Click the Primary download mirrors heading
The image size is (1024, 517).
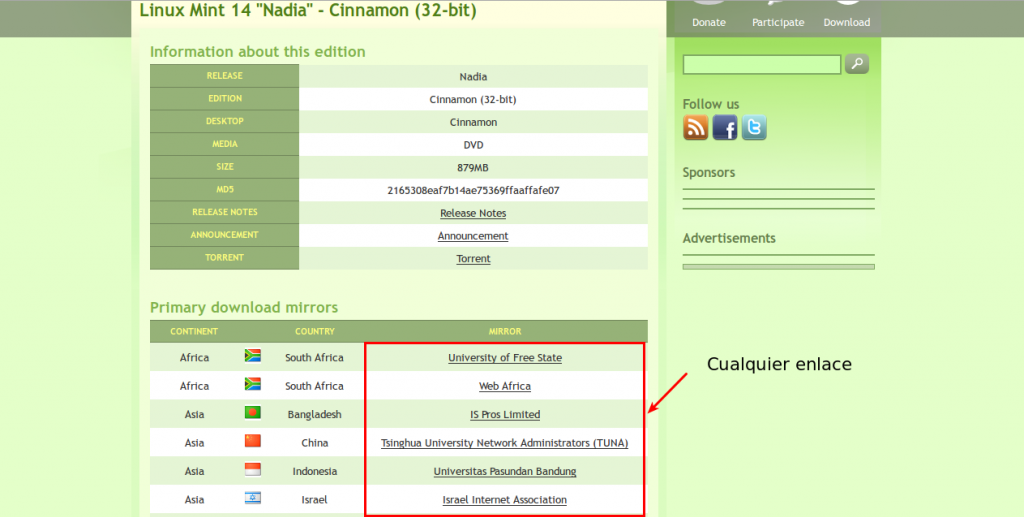(x=244, y=307)
